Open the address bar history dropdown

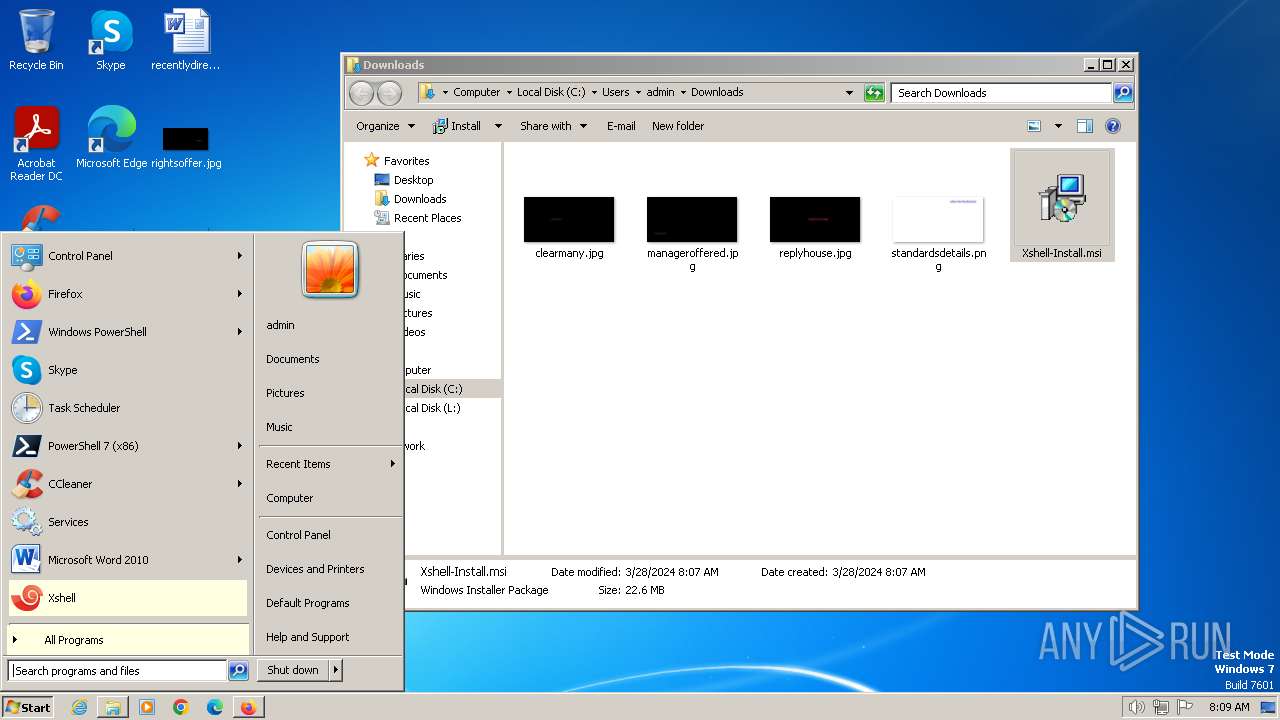click(849, 93)
